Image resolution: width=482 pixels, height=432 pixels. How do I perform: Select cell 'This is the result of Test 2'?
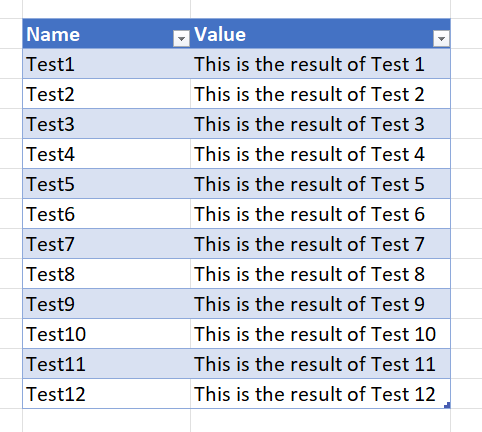(320, 94)
